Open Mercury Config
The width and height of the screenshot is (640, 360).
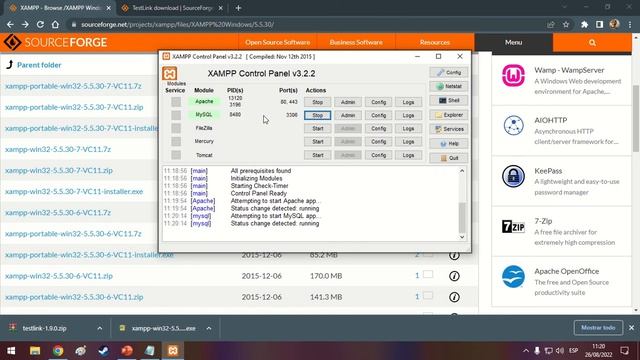378,142
